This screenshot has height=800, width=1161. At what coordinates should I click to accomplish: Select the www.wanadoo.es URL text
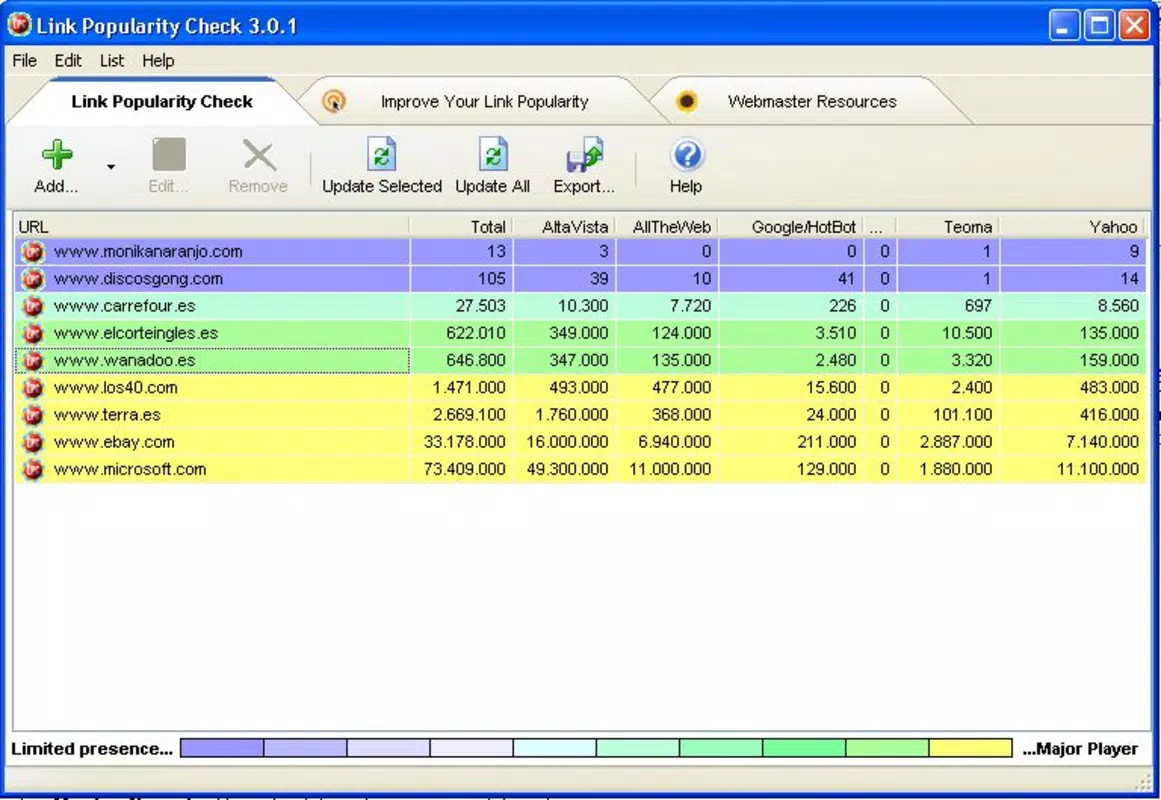(x=124, y=361)
